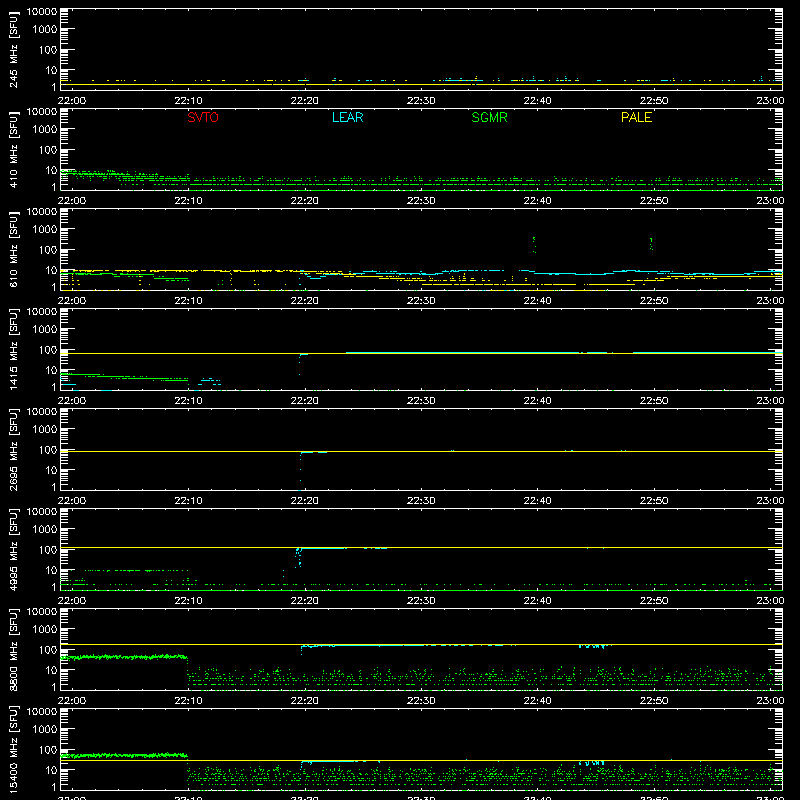Click the 10000 y-axis value on 15400 MHz panel
This screenshot has width=800, height=800.
point(42,712)
